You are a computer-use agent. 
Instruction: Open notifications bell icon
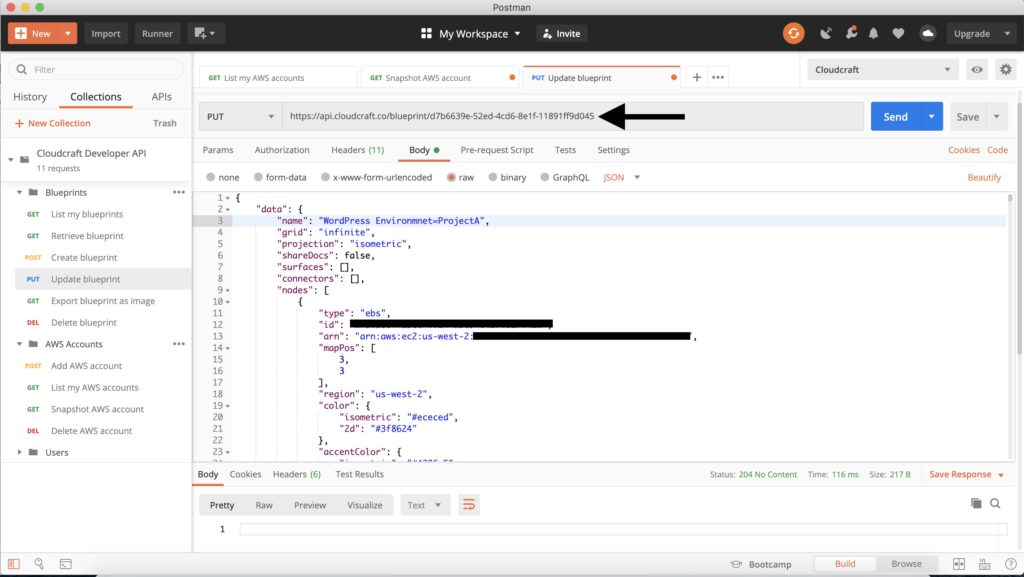[875, 33]
